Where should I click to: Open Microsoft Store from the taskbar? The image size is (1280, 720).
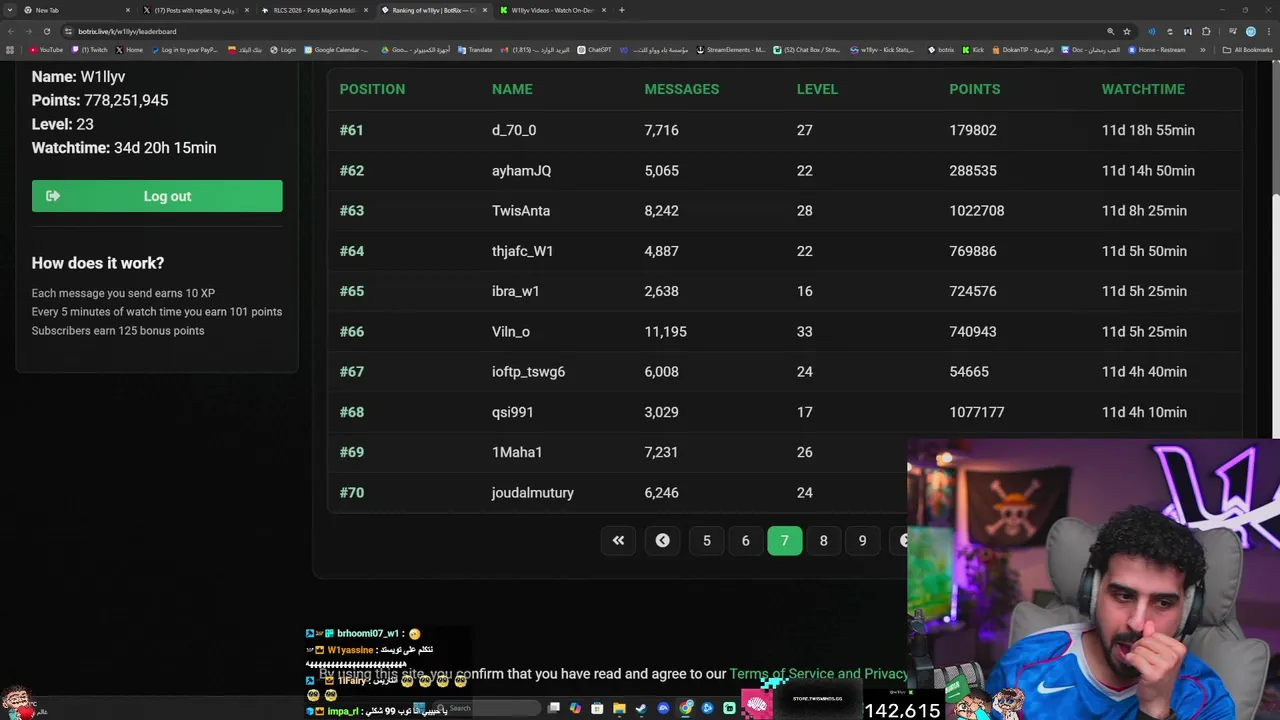[597, 708]
